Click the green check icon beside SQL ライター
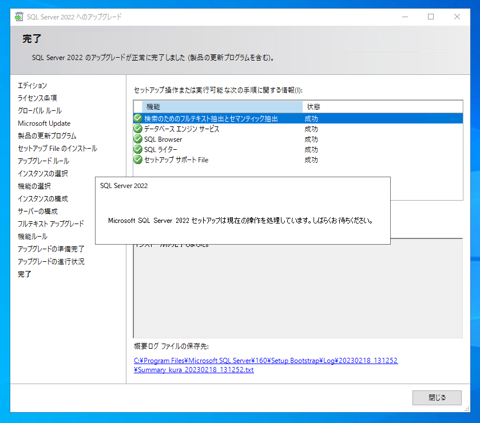This screenshot has height=423, width=480. (x=138, y=149)
